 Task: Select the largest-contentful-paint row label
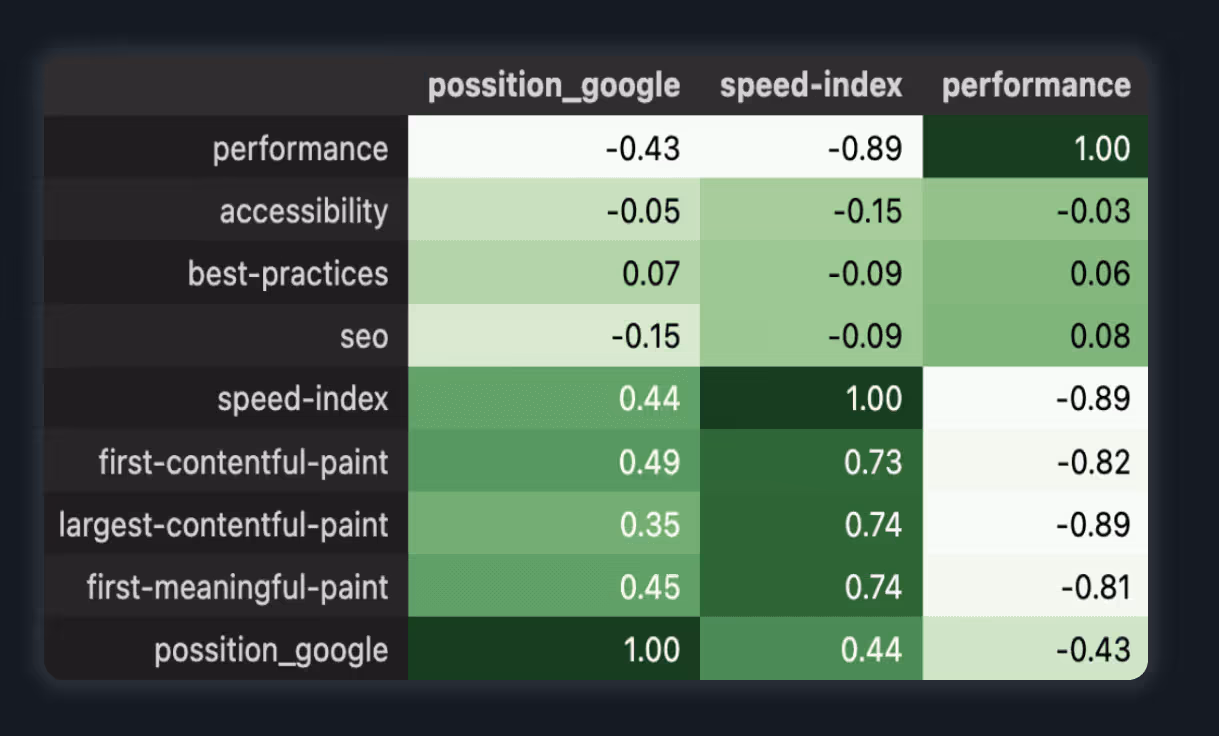point(224,524)
